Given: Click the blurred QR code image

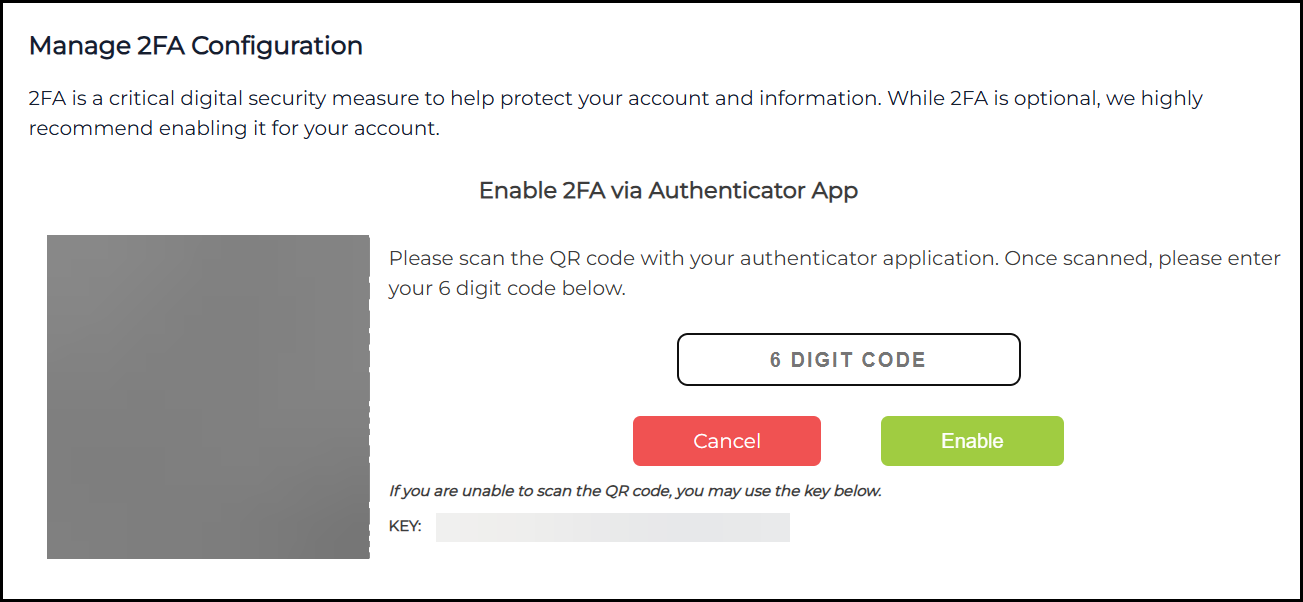Looking at the screenshot, I should click(208, 396).
